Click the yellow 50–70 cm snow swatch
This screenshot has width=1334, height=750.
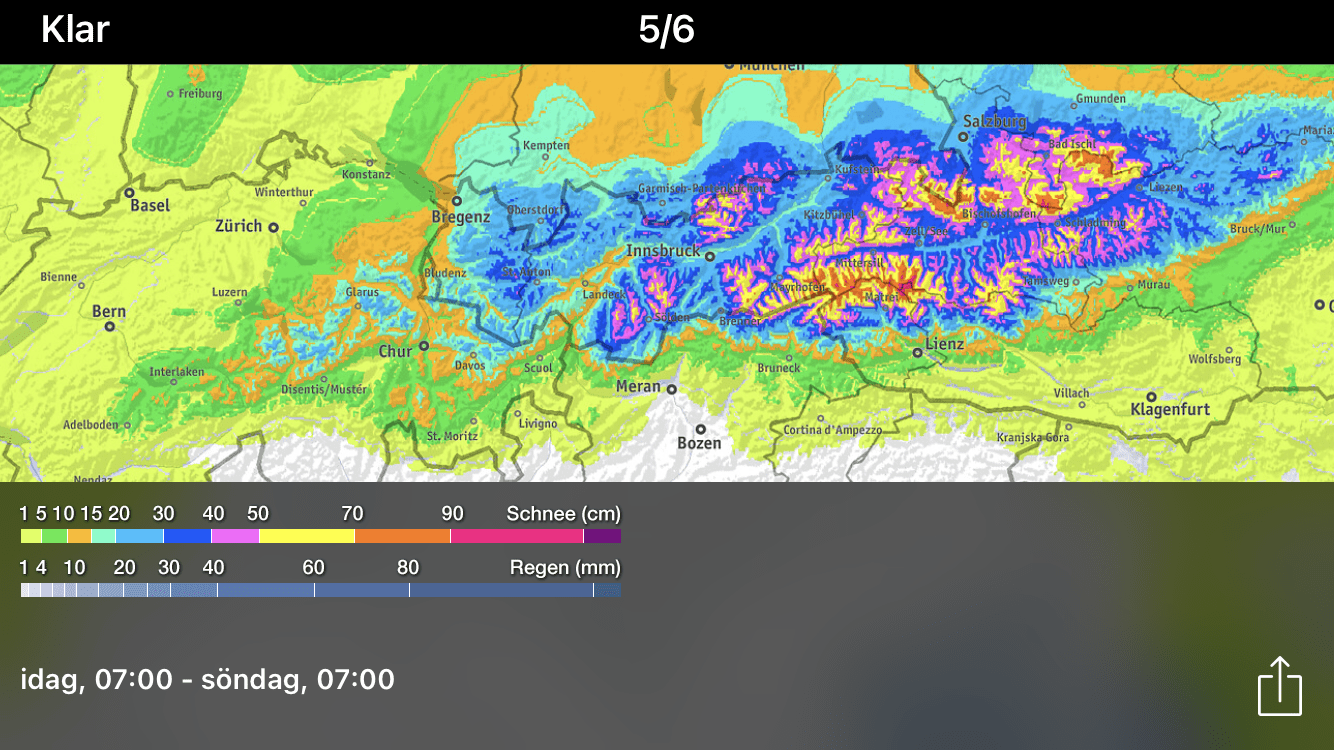coord(306,537)
